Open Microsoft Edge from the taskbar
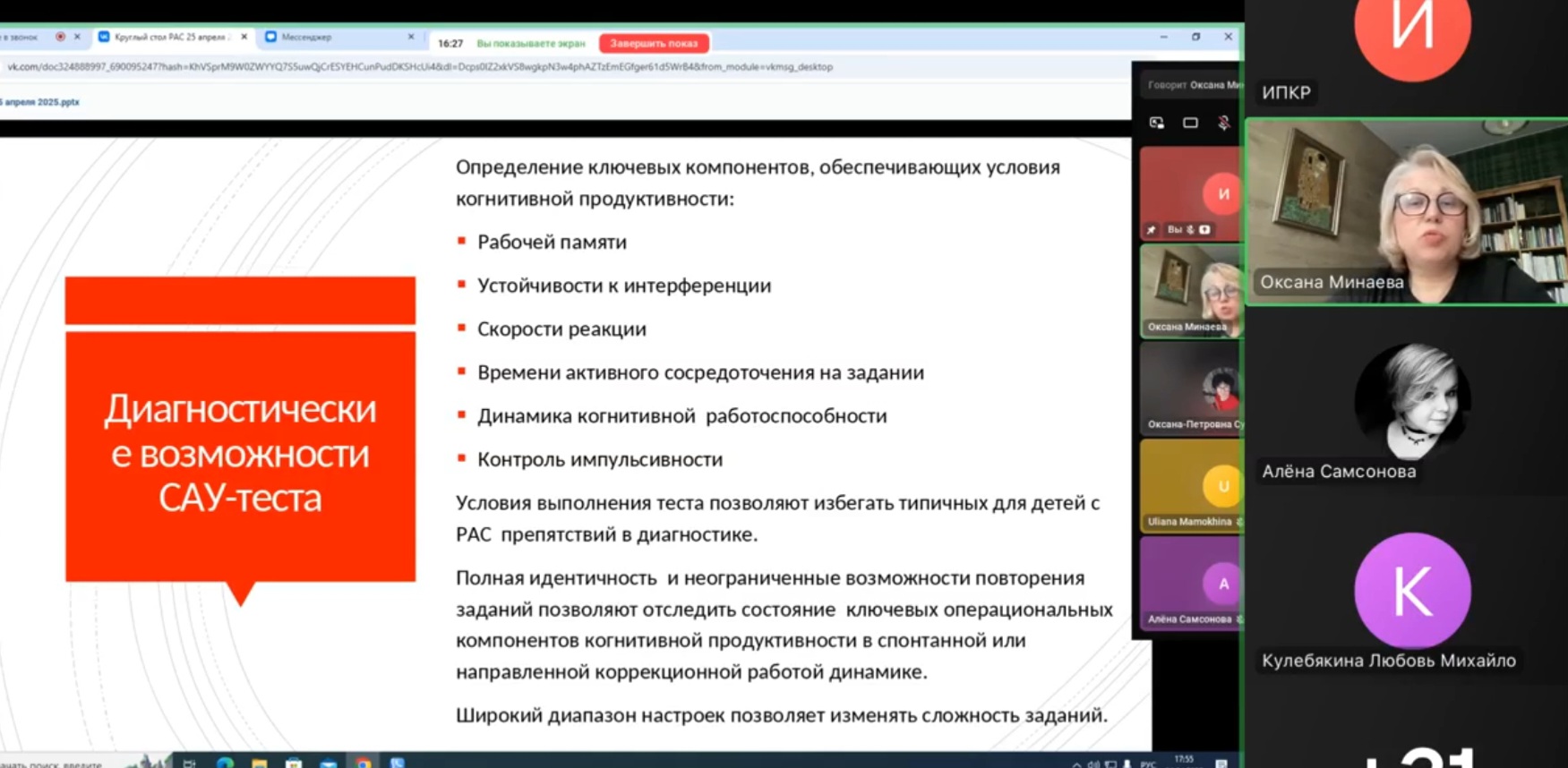This screenshot has height=768, width=1568. 225,764
